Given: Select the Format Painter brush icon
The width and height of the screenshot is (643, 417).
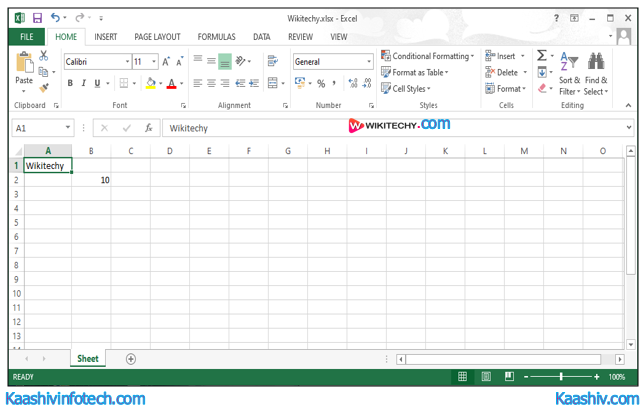Looking at the screenshot, I should coord(44,89).
